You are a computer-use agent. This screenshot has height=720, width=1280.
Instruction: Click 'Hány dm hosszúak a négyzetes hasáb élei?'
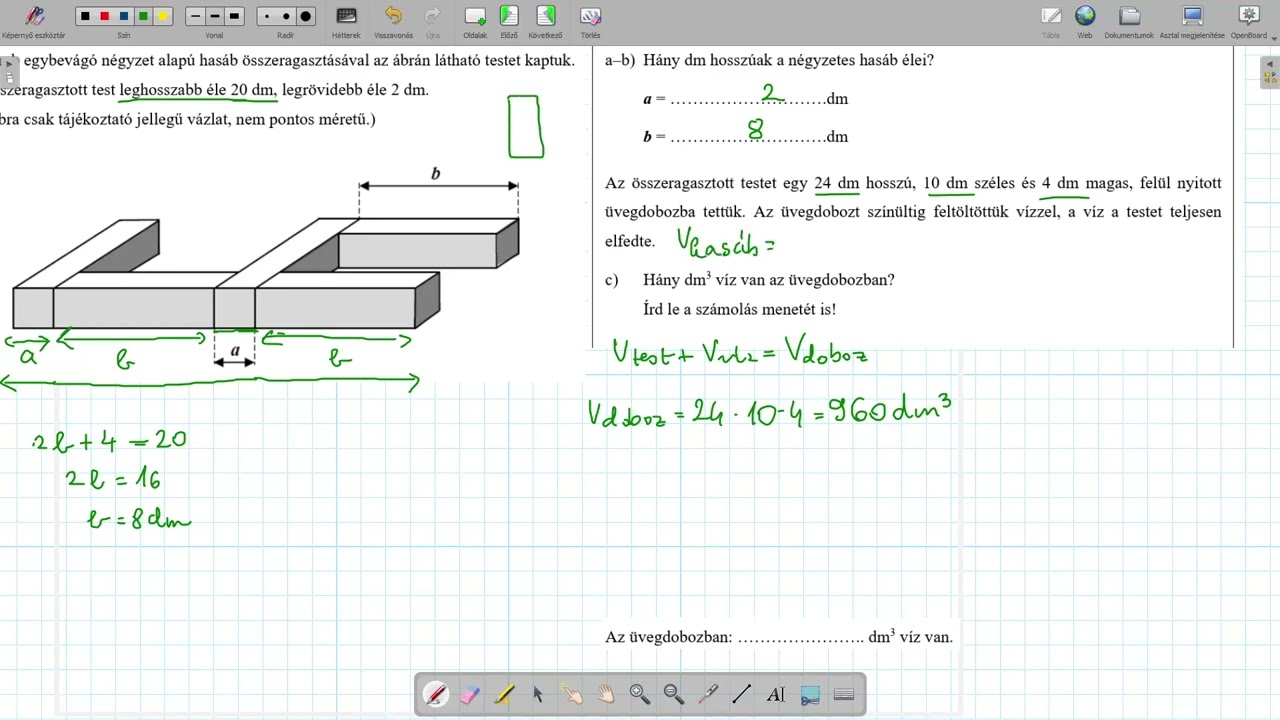(x=789, y=60)
